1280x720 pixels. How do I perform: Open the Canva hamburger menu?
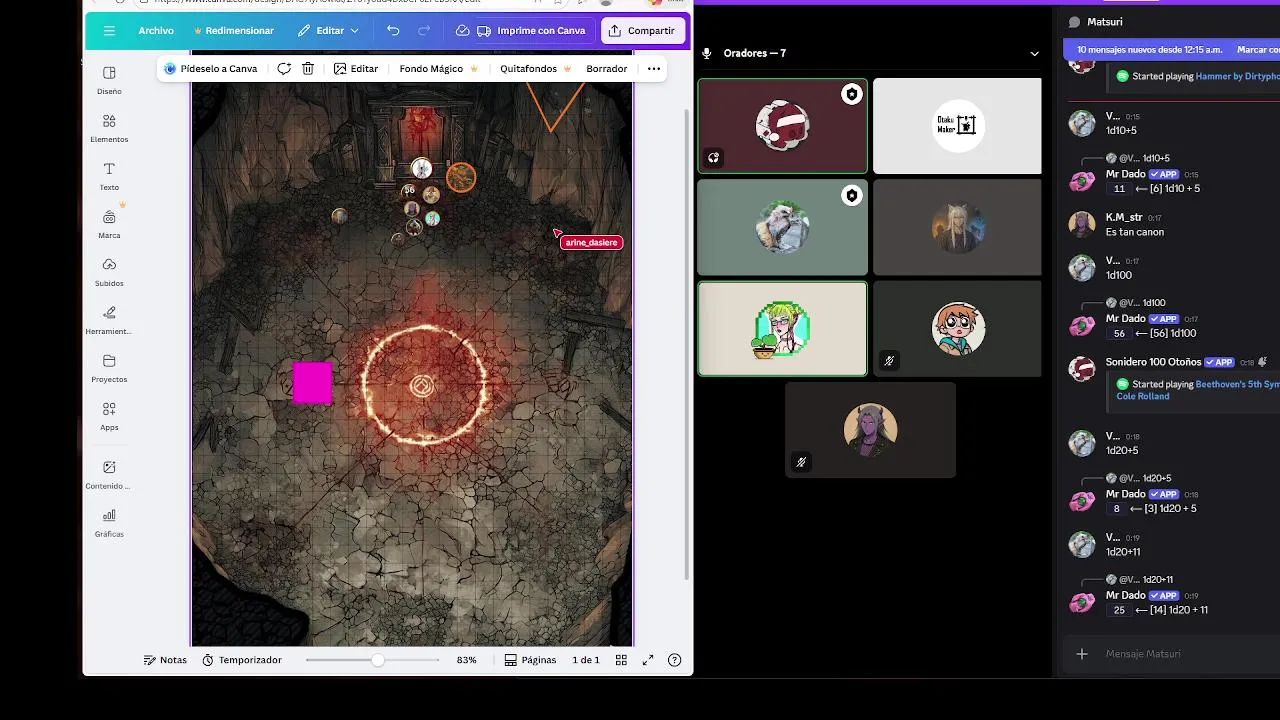[x=109, y=31]
